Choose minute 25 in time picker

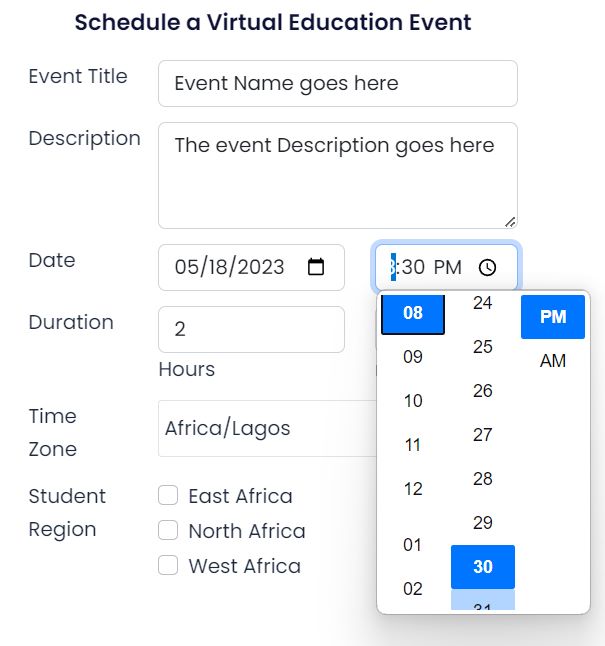(482, 347)
